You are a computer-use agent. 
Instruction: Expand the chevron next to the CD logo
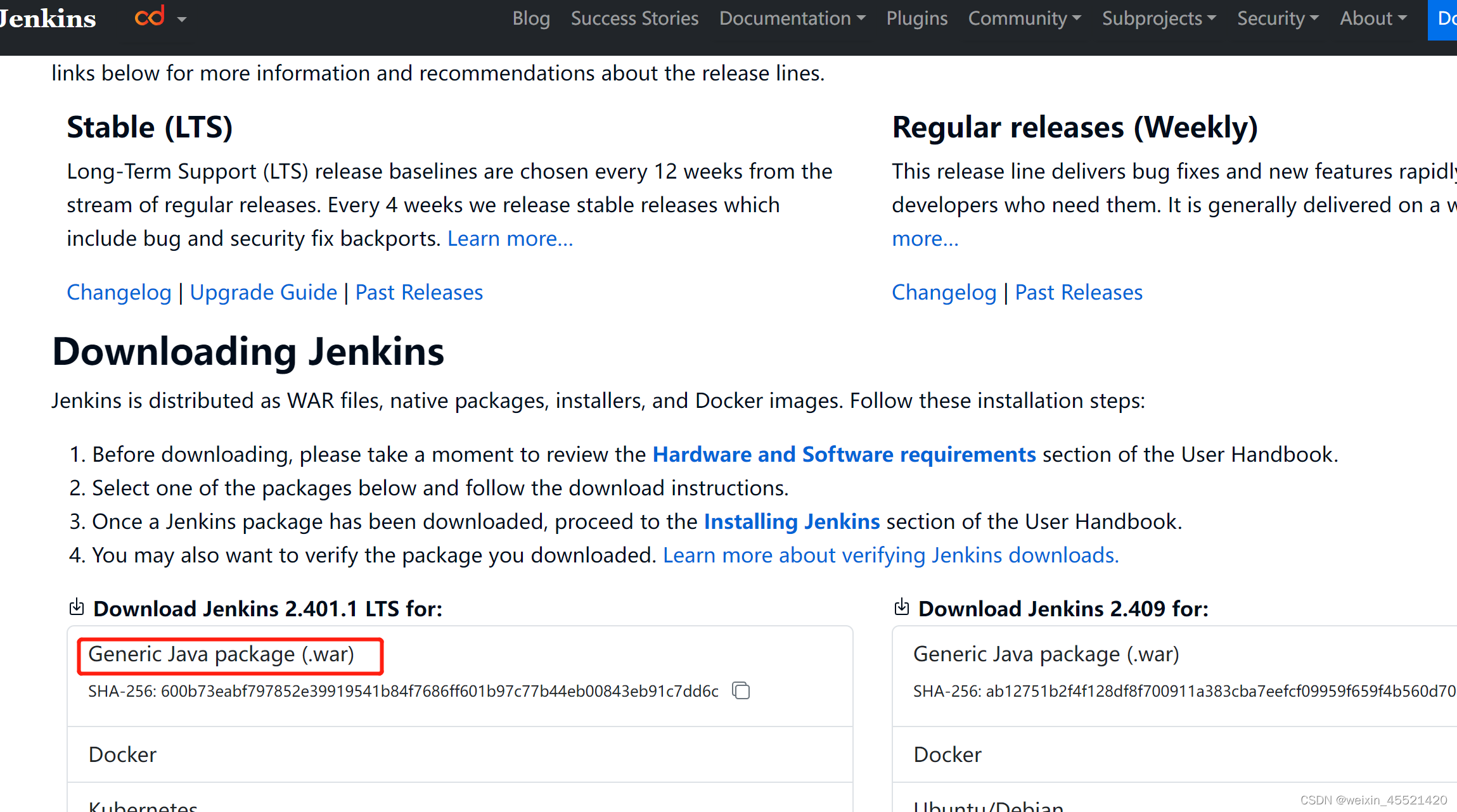(x=181, y=20)
